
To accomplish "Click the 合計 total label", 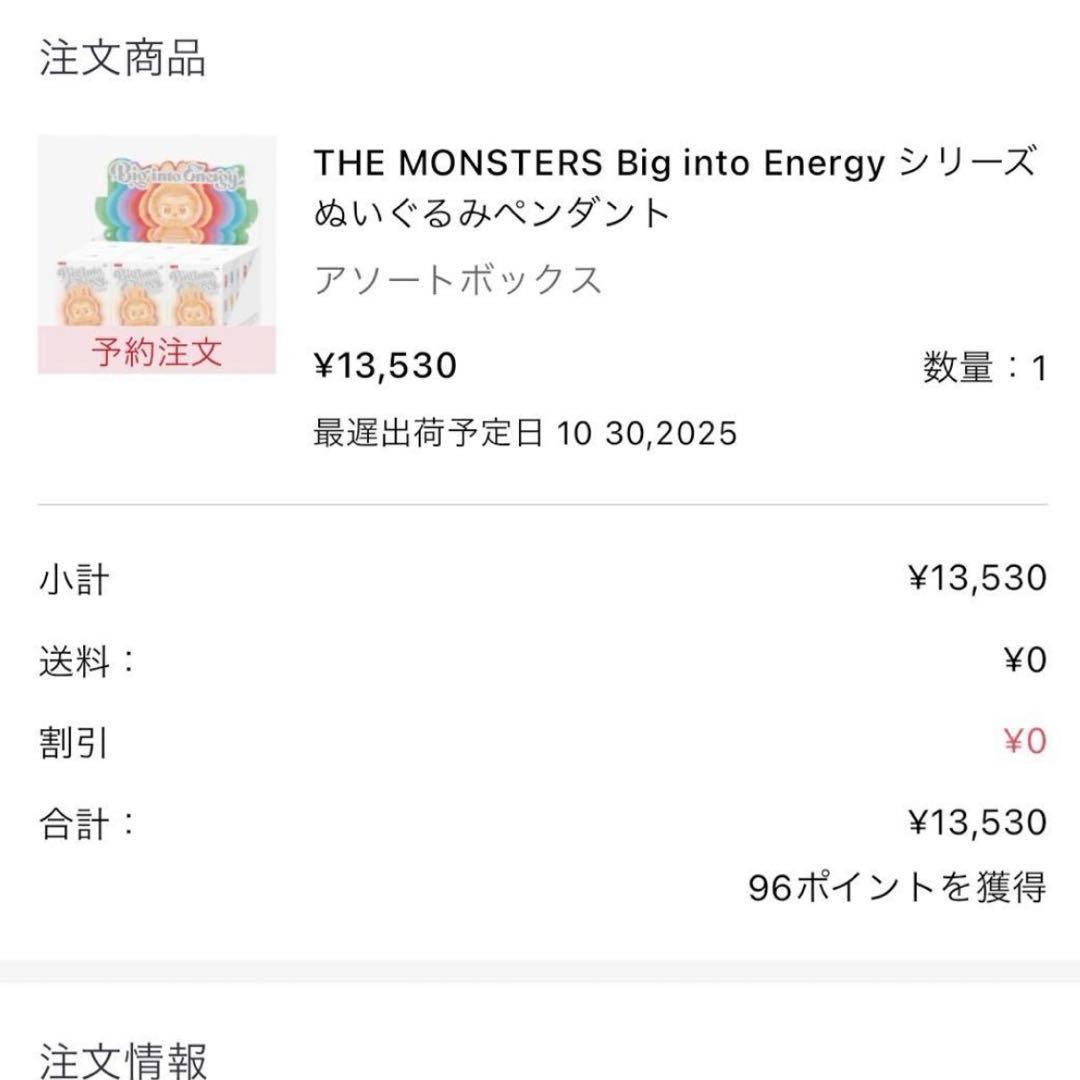I will [86, 823].
